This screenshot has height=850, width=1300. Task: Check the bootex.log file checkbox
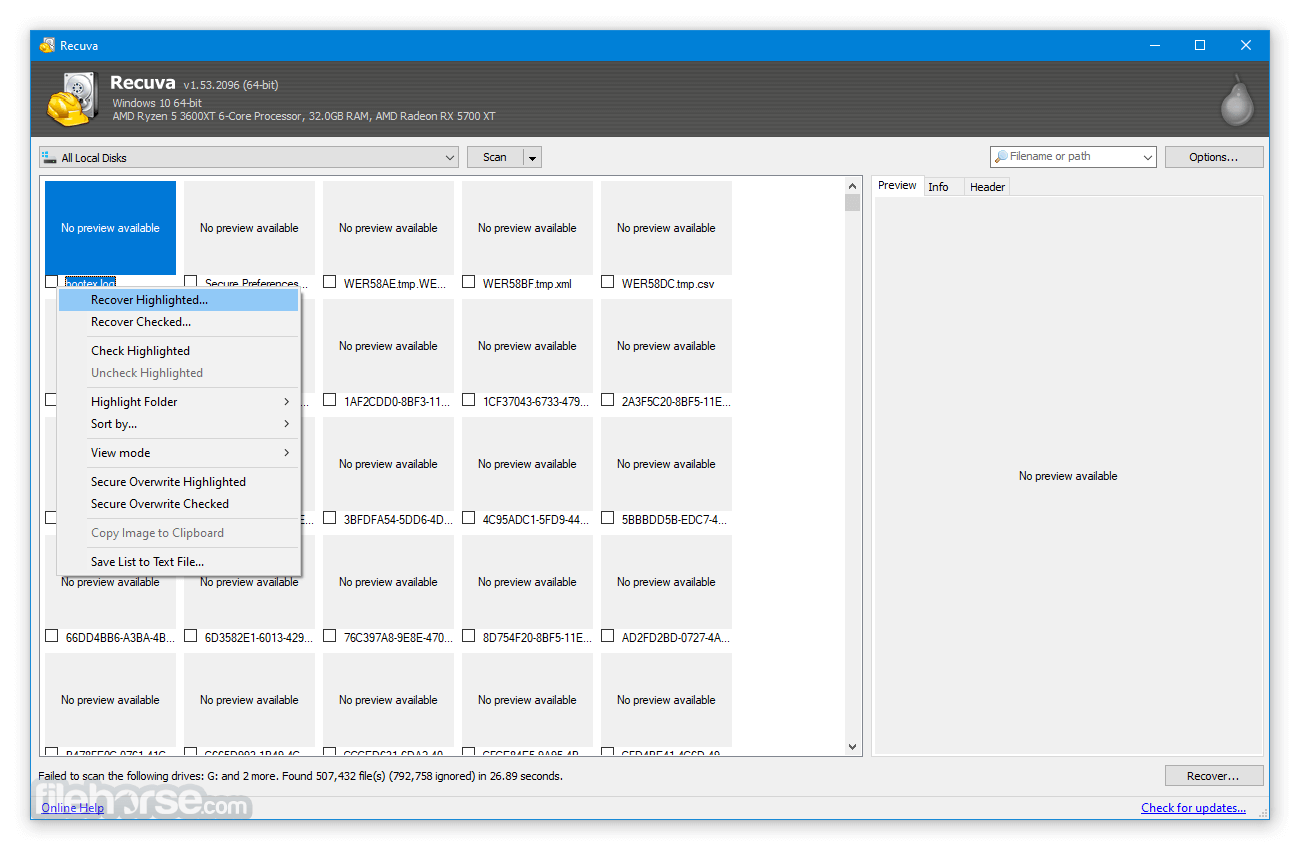pos(52,282)
